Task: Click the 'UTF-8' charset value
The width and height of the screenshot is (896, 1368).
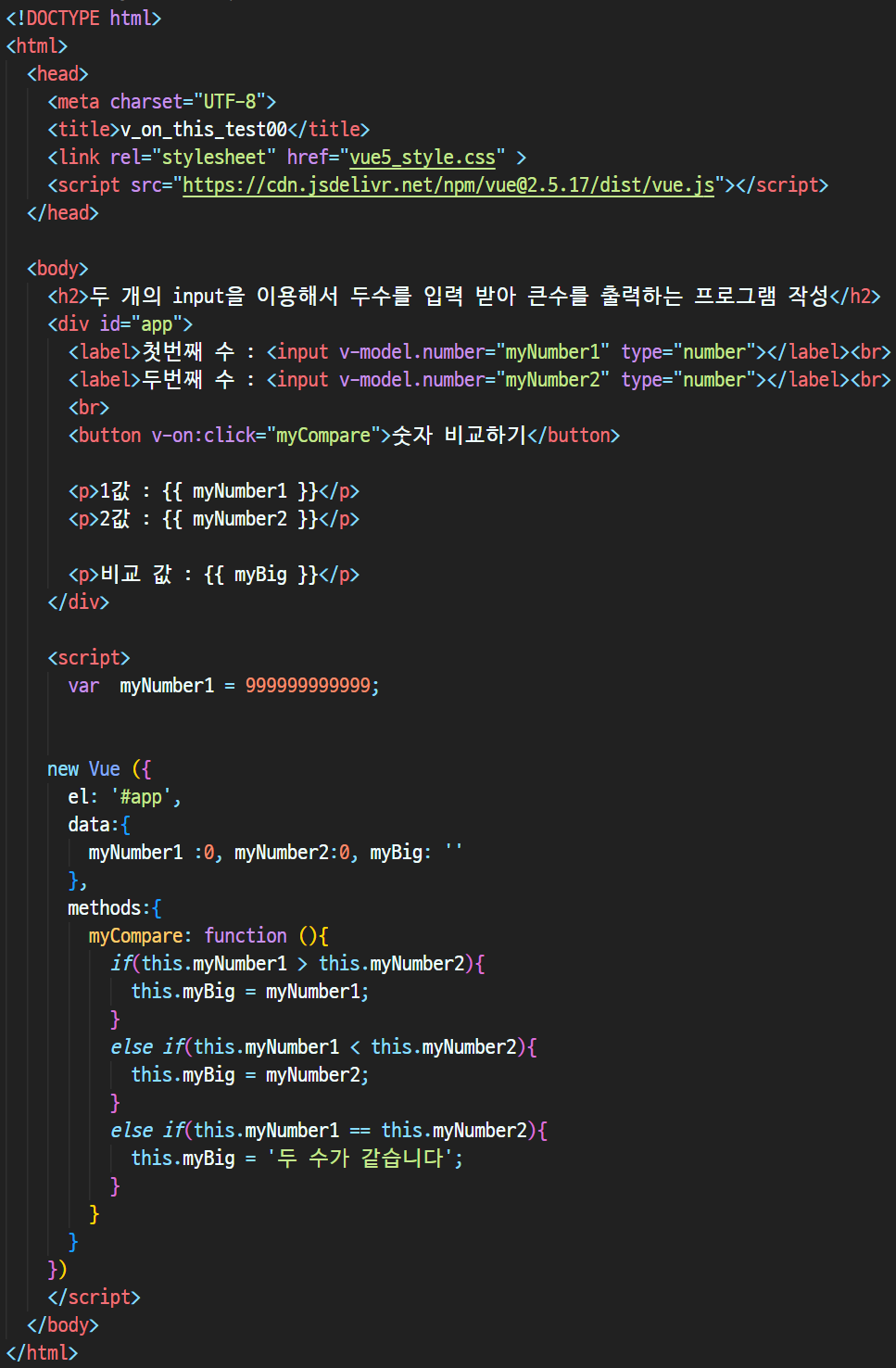Action: (230, 102)
